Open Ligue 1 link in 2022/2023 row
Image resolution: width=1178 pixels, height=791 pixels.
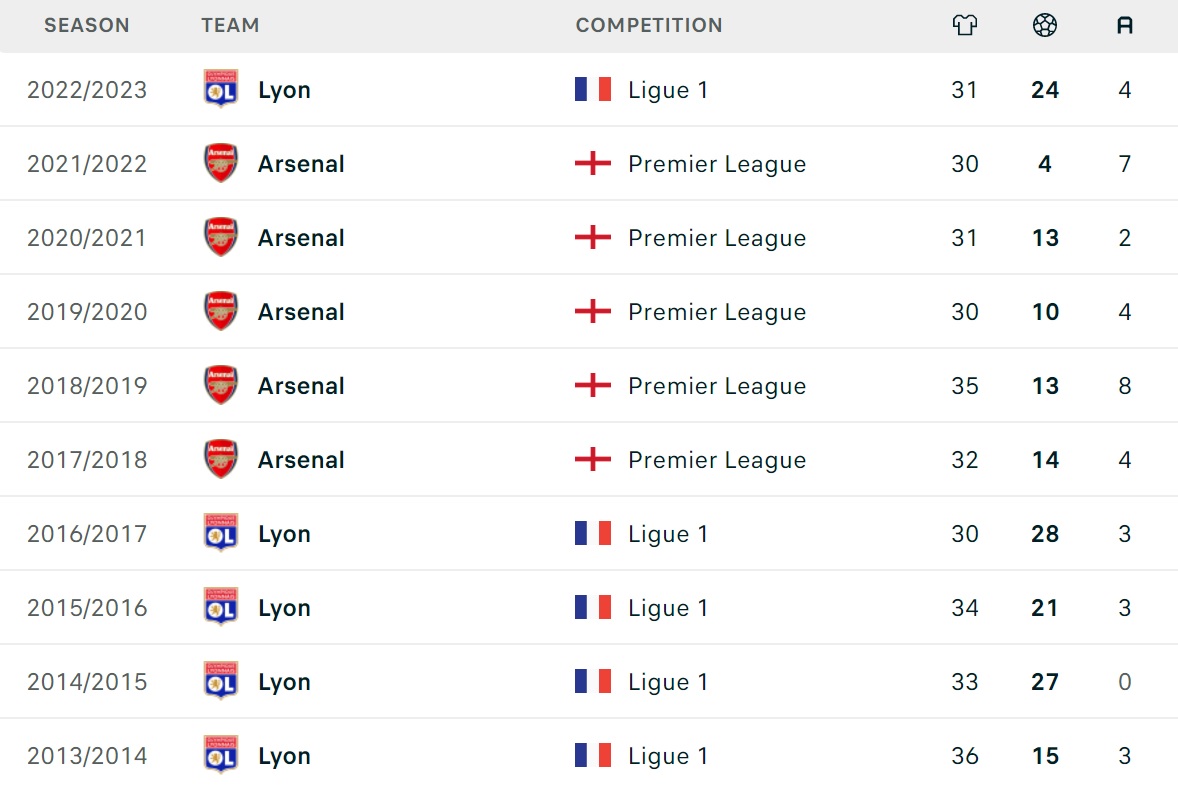668,90
